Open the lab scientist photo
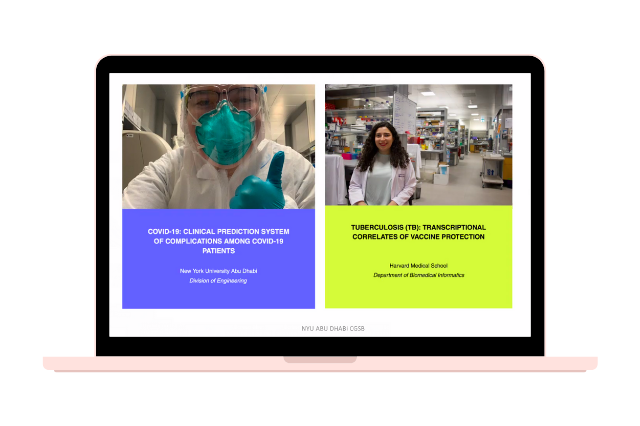640x426 pixels. (x=418, y=144)
